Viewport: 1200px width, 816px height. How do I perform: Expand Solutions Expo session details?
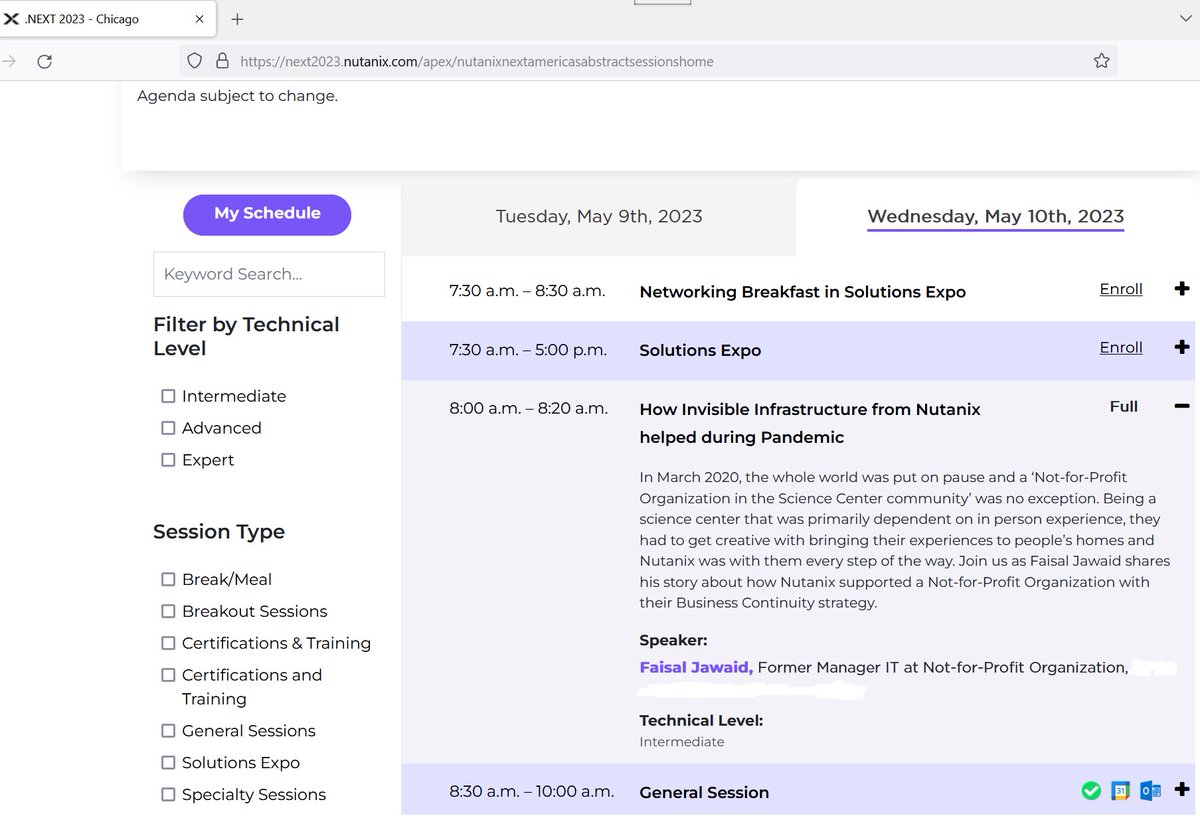[1182, 347]
